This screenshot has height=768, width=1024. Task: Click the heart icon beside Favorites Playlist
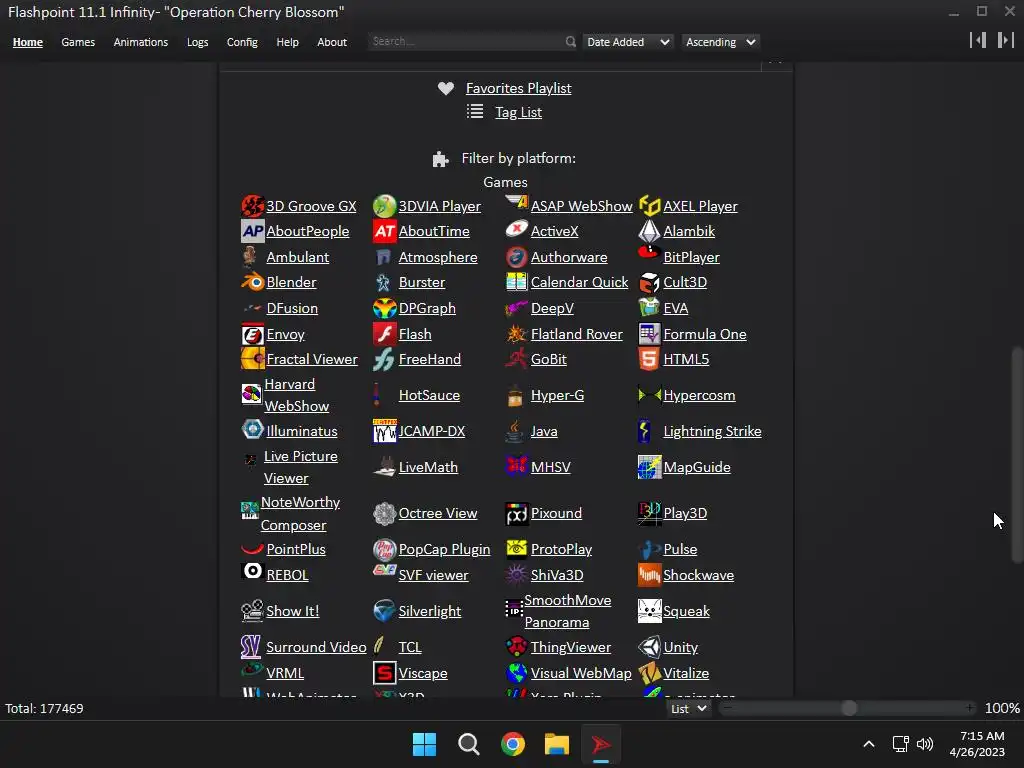pyautogui.click(x=446, y=88)
